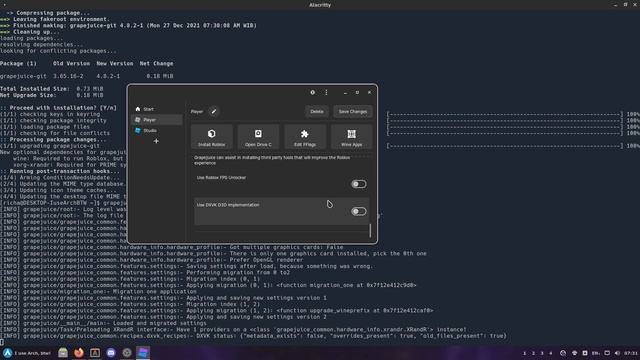Switch to workspace 1
Screen dimensions: 640x360
[524, 353]
